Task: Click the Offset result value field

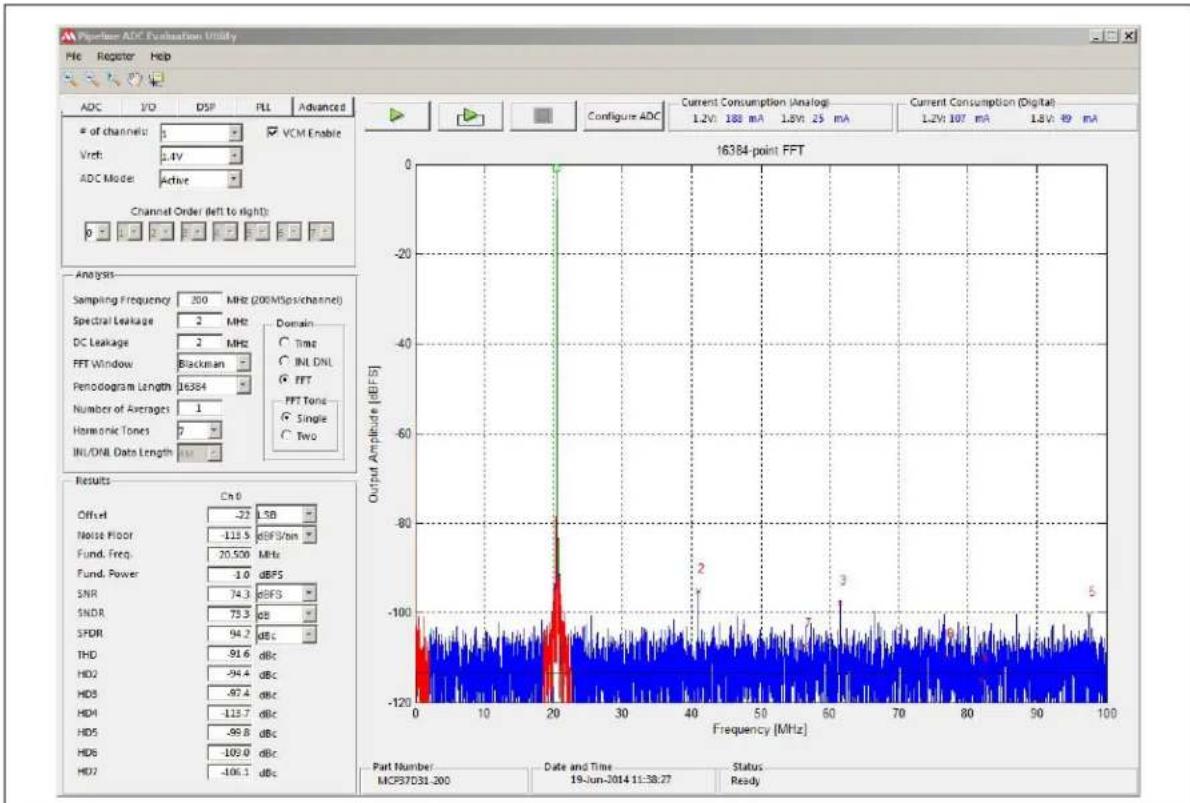Action: tap(230, 515)
